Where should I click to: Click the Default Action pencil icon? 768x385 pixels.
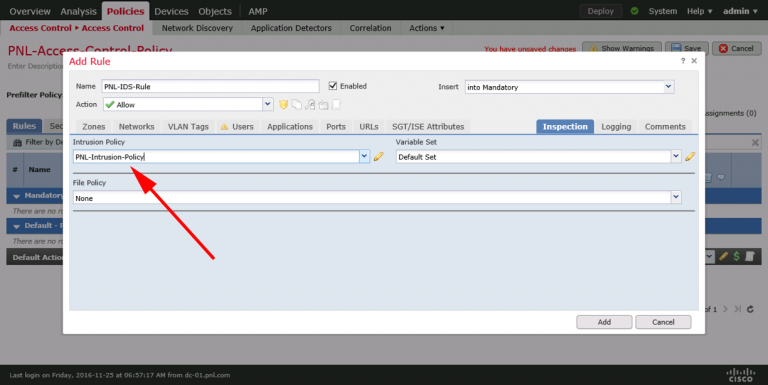tap(723, 257)
